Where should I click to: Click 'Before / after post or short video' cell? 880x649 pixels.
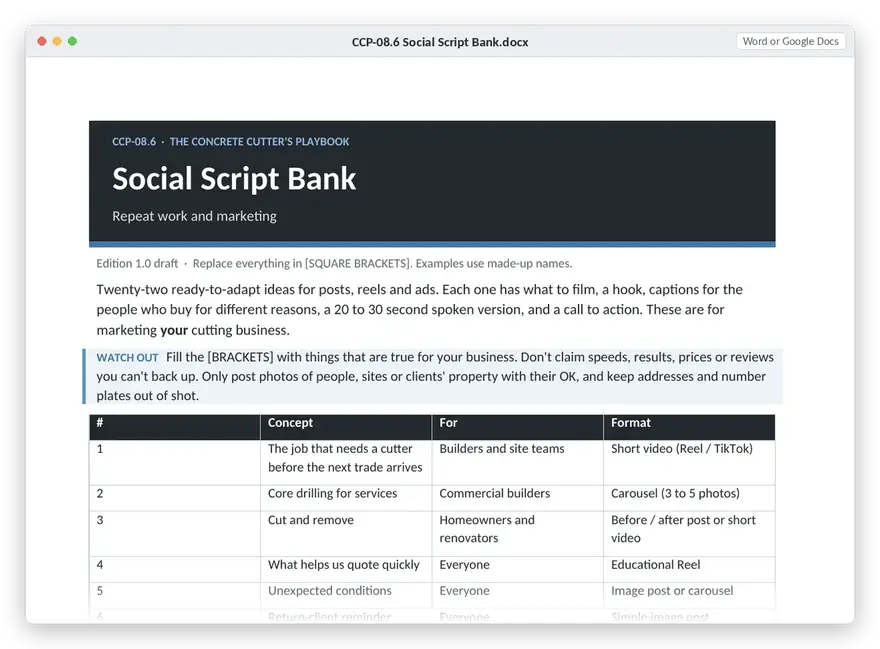(689, 534)
